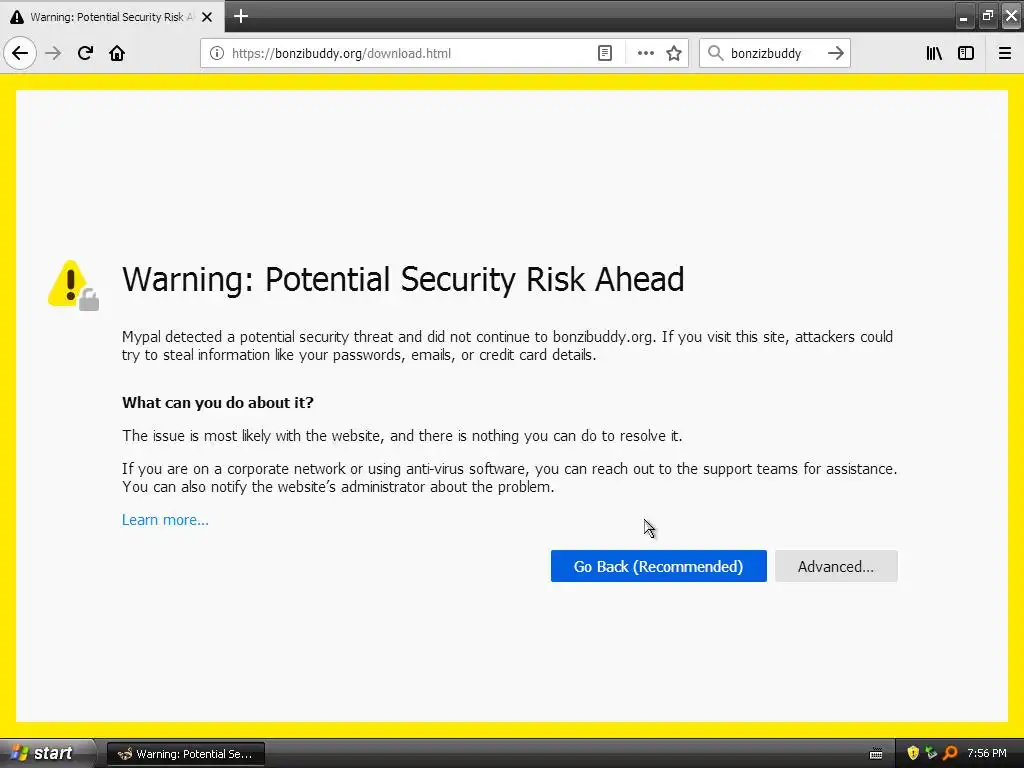
Task: Reload the current page
Action: tap(85, 53)
